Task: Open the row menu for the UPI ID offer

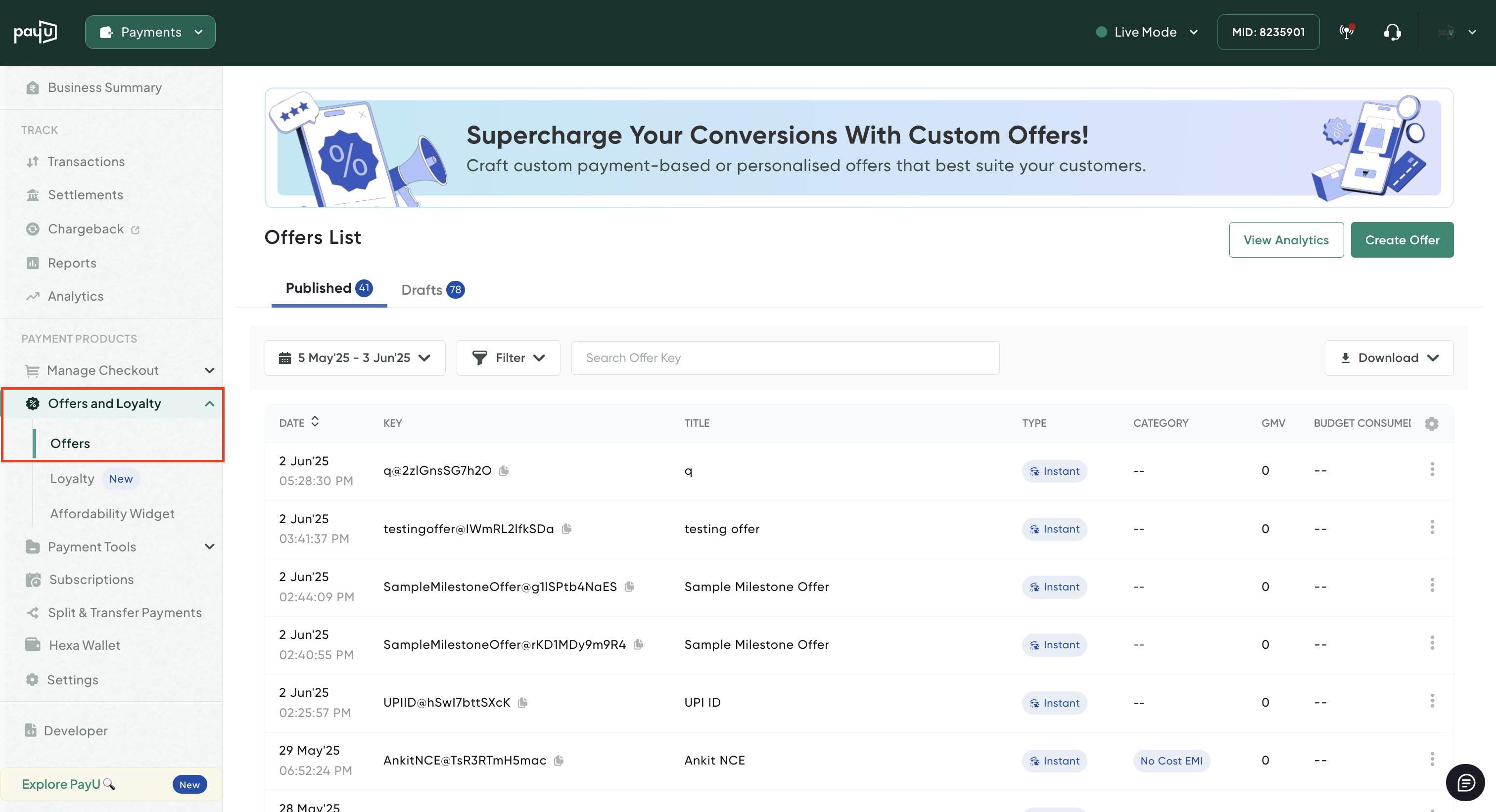Action: coord(1432,701)
